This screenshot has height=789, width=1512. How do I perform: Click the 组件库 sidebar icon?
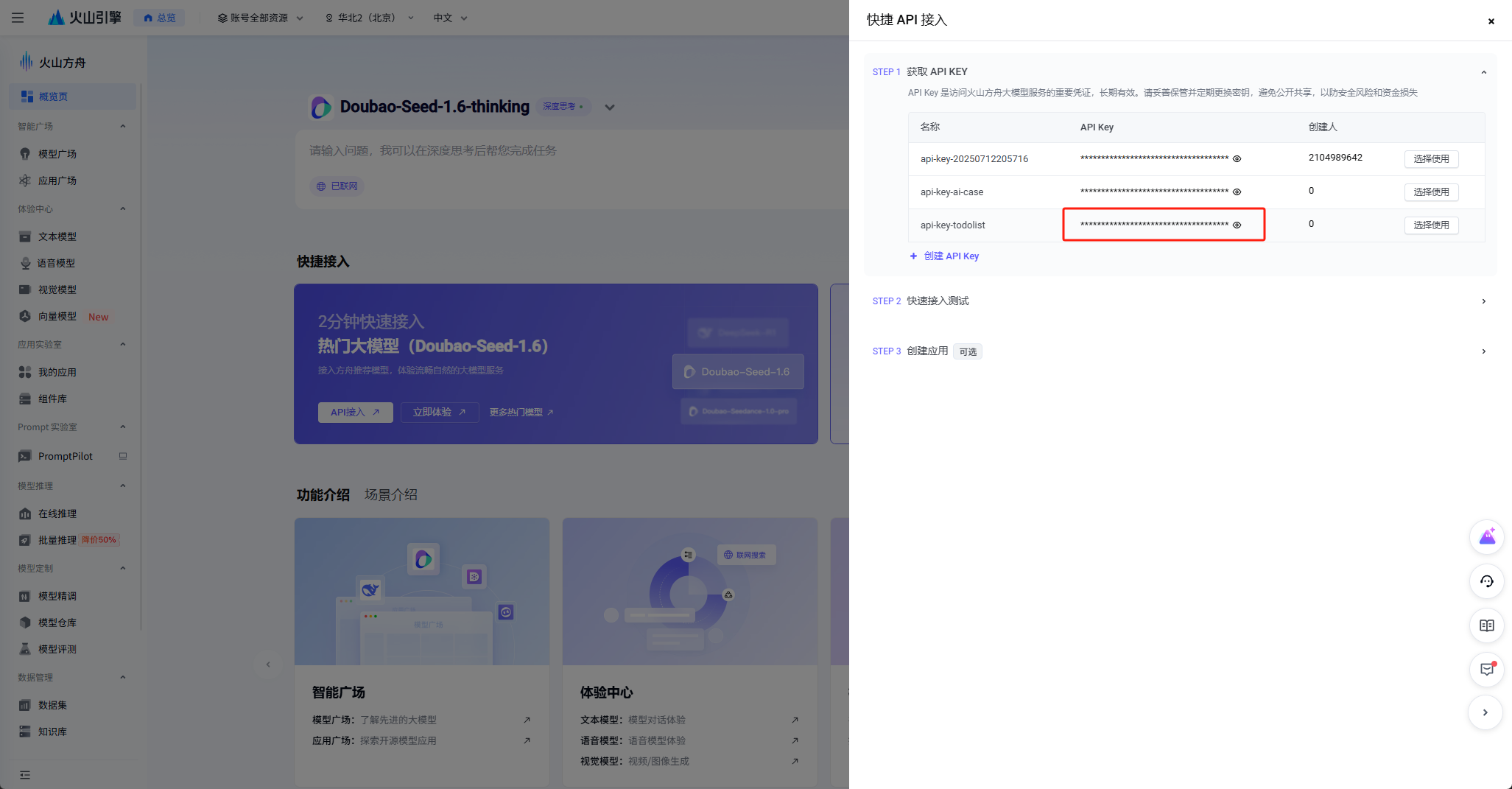pyautogui.click(x=25, y=399)
